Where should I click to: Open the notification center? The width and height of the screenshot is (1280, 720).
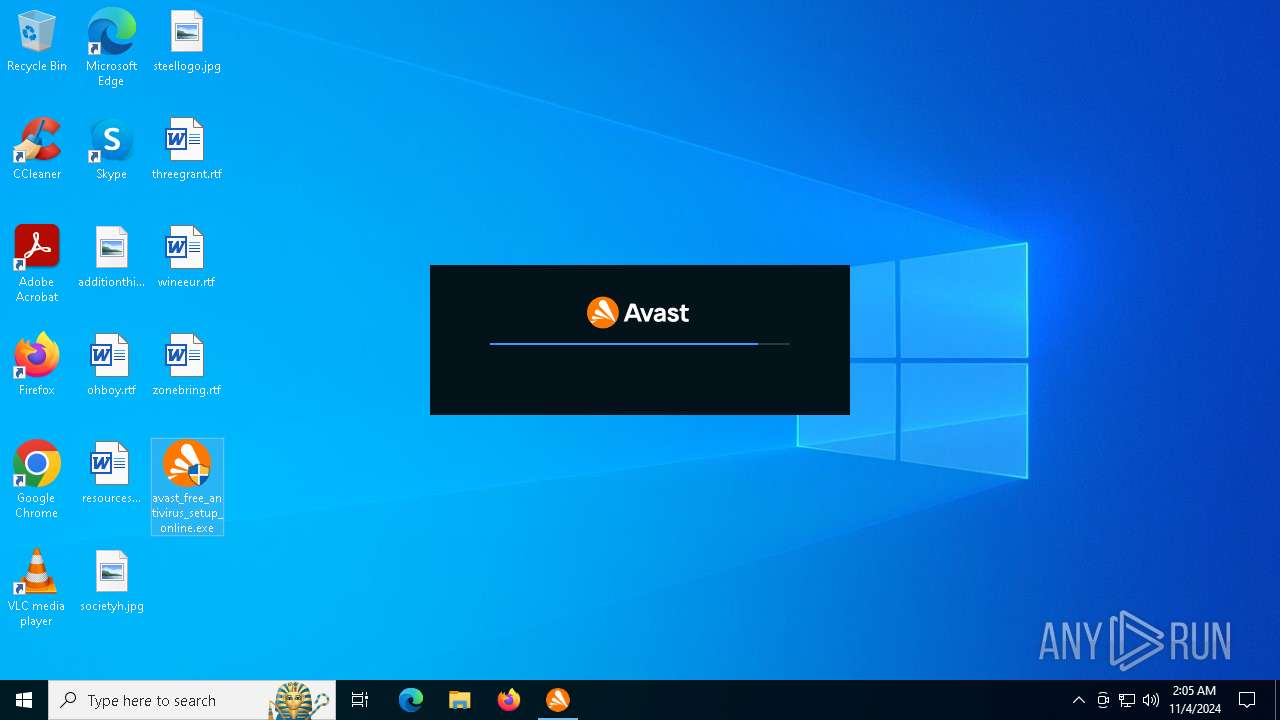pyautogui.click(x=1248, y=700)
